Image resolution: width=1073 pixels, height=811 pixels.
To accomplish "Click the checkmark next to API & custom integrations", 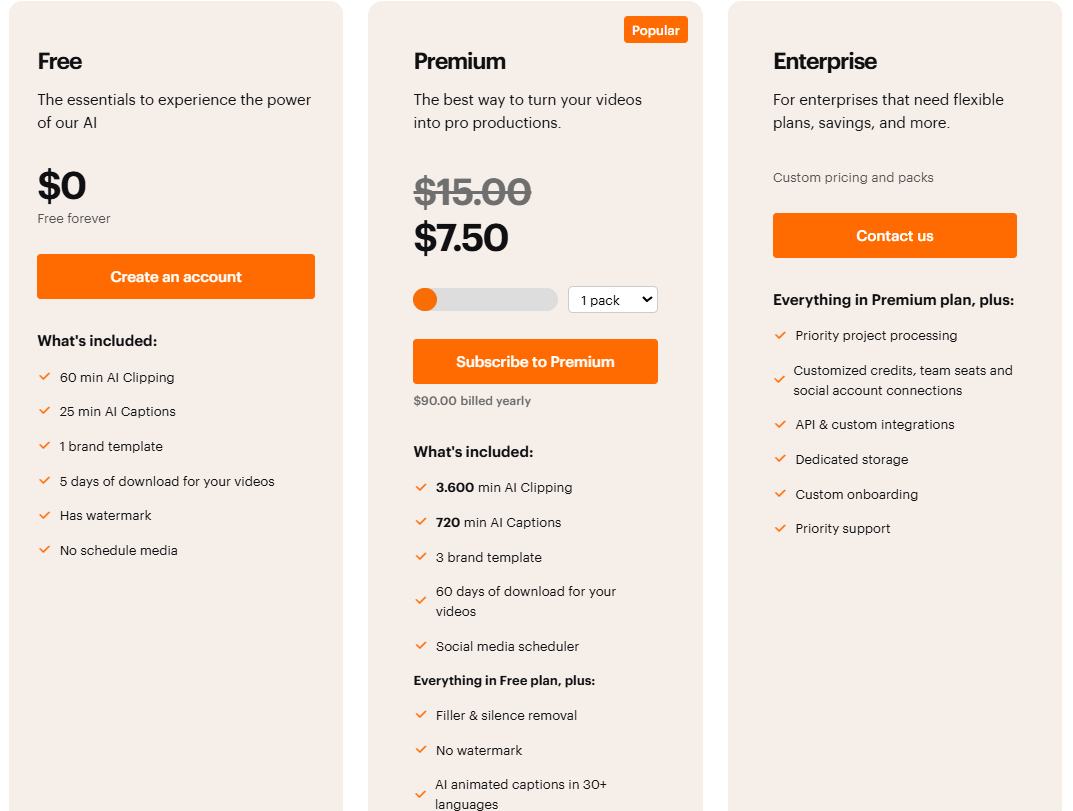I will (780, 424).
